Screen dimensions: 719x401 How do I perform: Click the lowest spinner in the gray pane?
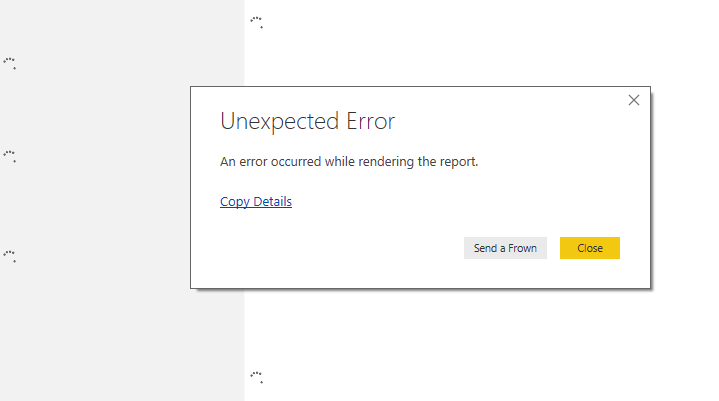click(x=10, y=256)
